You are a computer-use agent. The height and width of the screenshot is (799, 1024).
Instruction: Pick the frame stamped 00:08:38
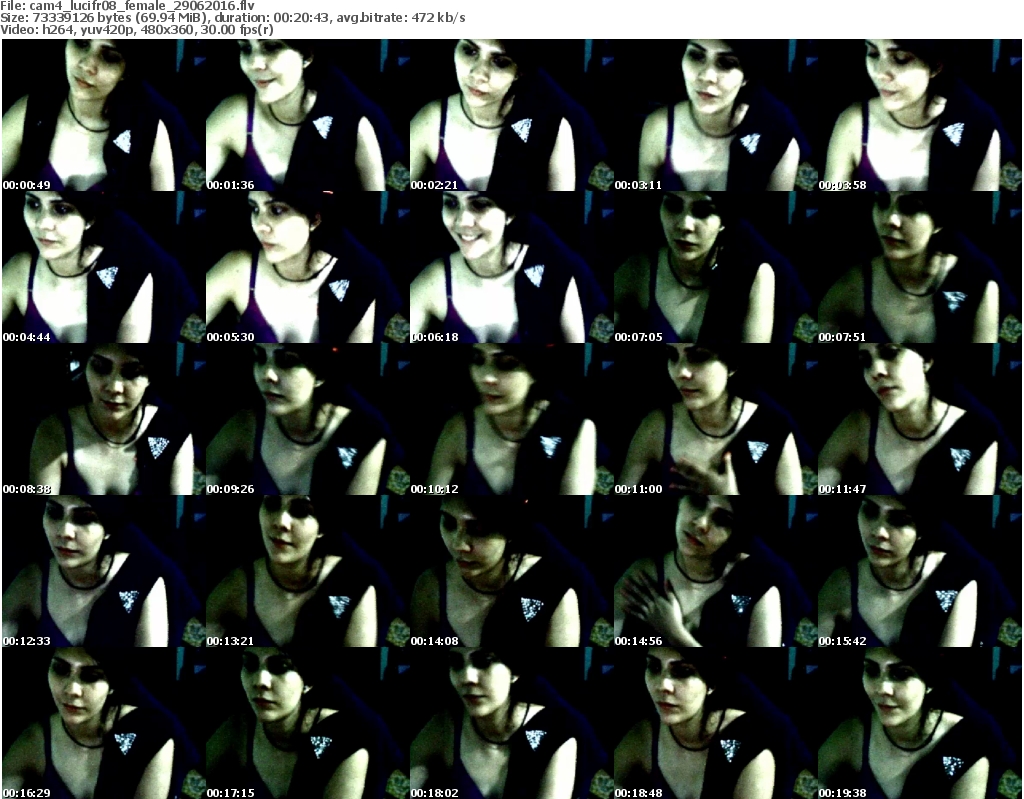pyautogui.click(x=104, y=419)
